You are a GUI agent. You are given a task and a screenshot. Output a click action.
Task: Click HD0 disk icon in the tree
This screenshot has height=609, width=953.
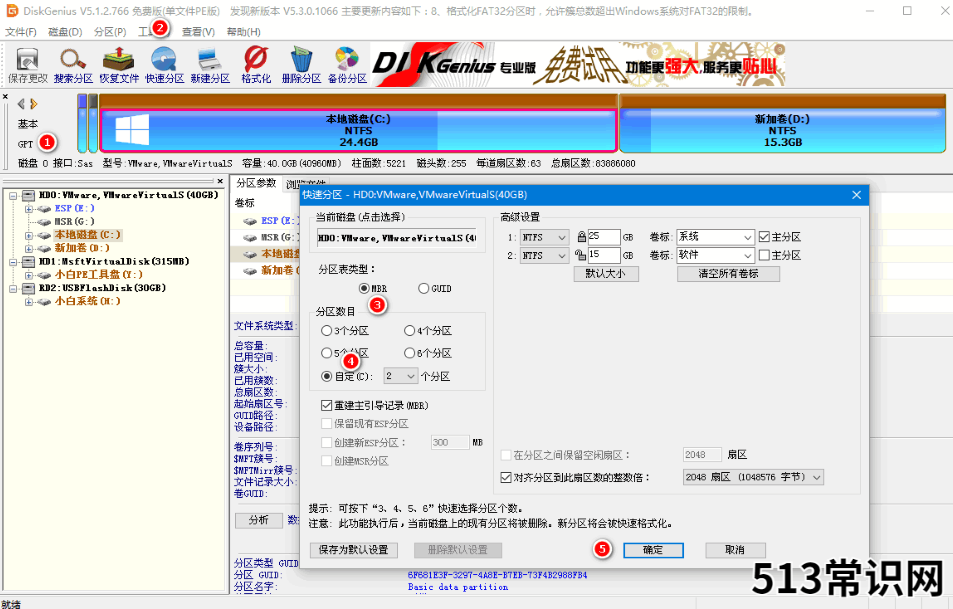[28, 195]
